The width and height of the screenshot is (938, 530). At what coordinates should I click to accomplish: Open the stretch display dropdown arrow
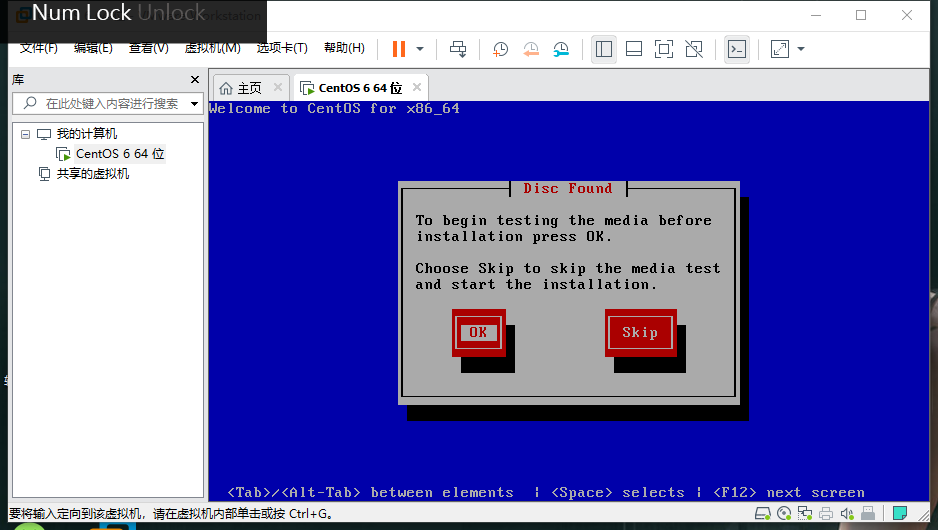801,49
